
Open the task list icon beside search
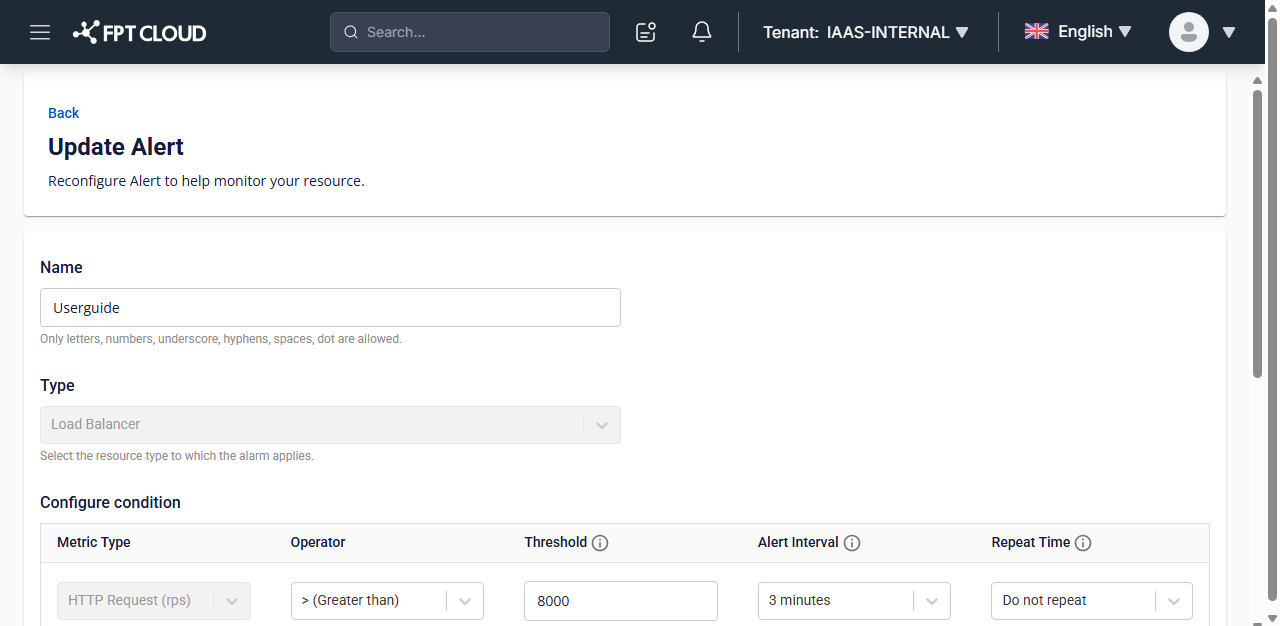point(646,32)
